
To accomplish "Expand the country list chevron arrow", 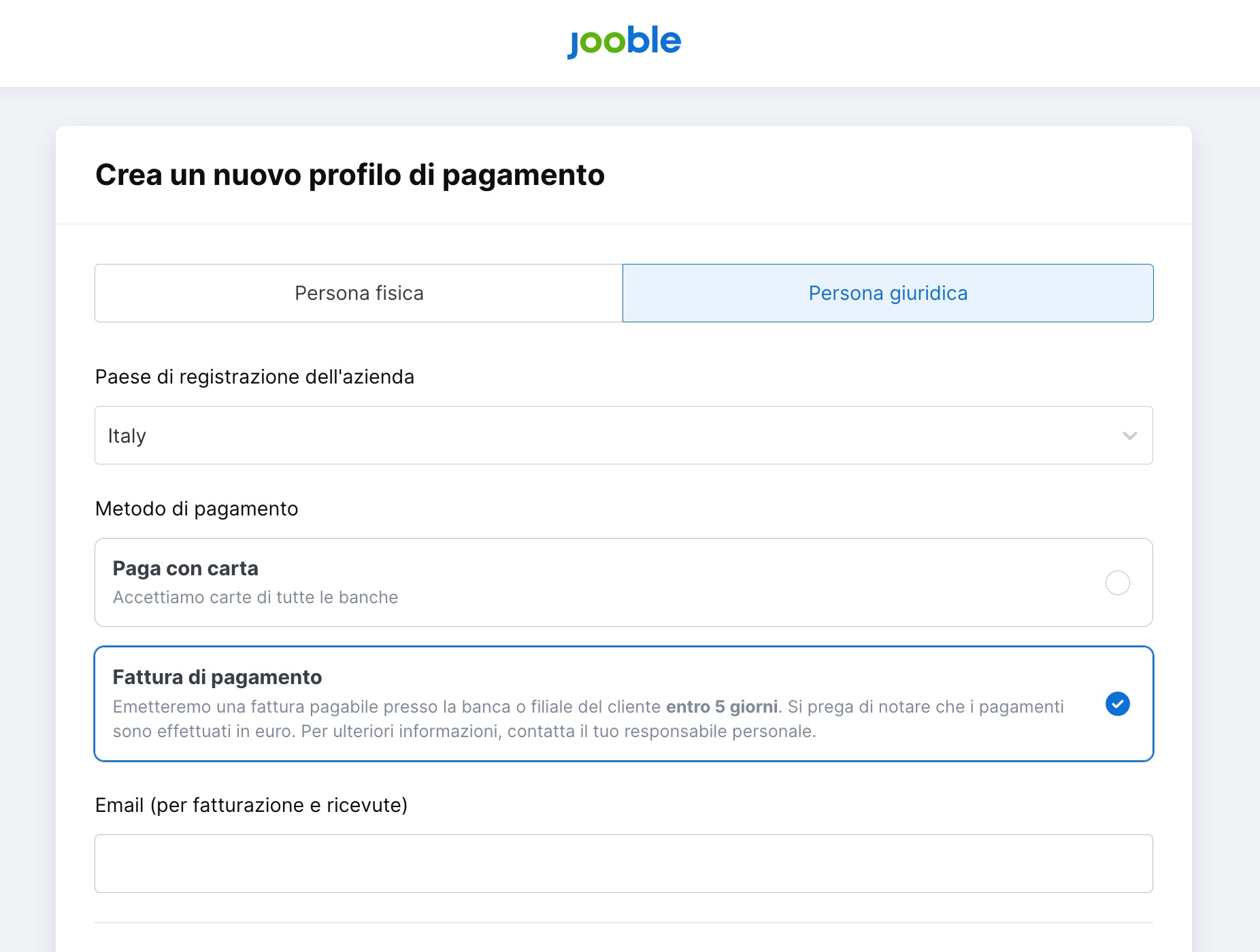I will click(1129, 436).
